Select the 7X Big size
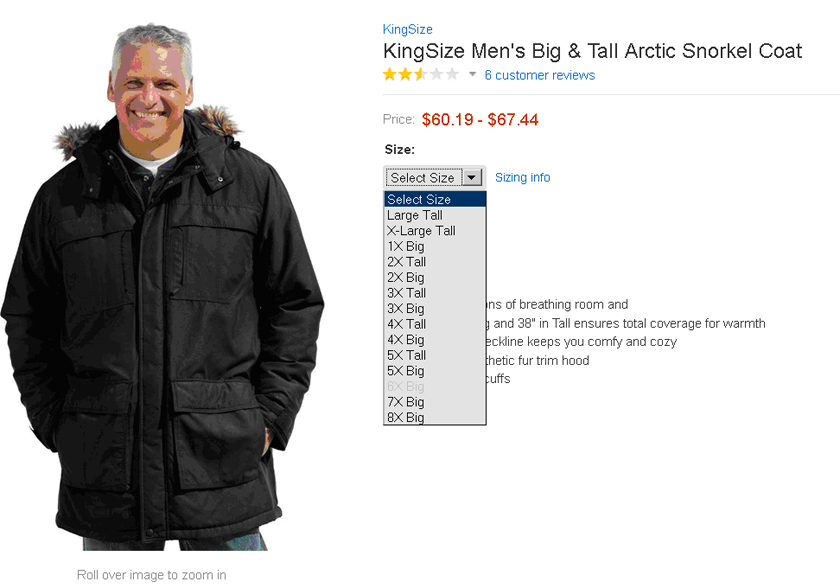The height and width of the screenshot is (588, 840). click(406, 402)
